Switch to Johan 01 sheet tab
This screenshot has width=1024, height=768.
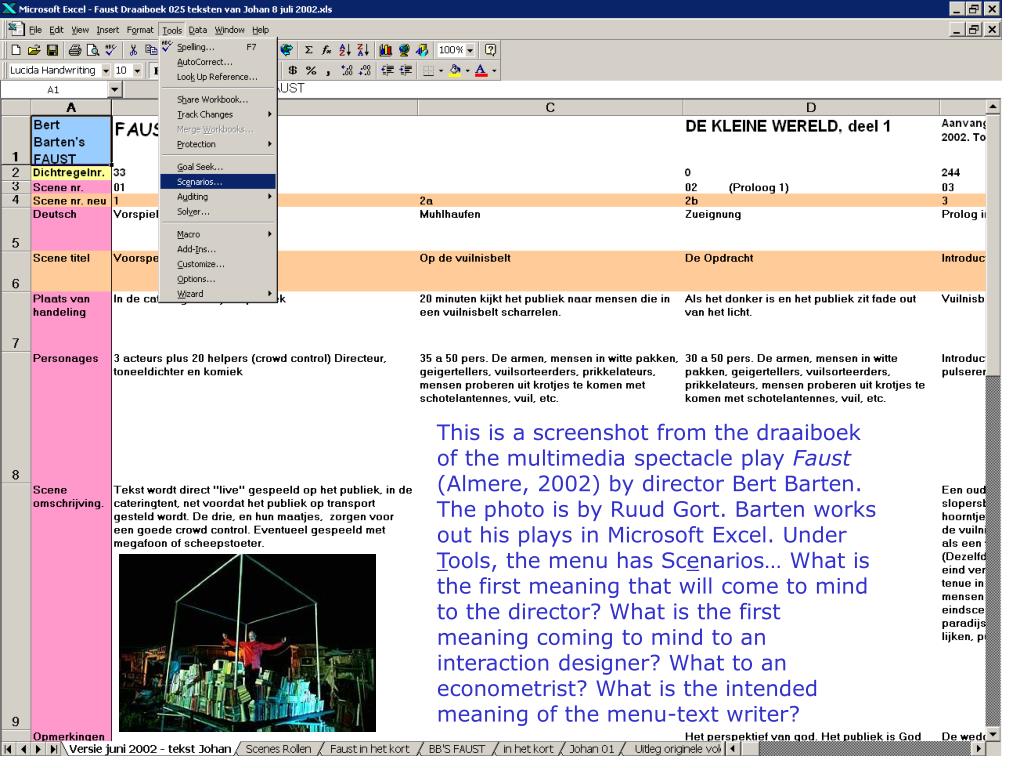pyautogui.click(x=592, y=749)
